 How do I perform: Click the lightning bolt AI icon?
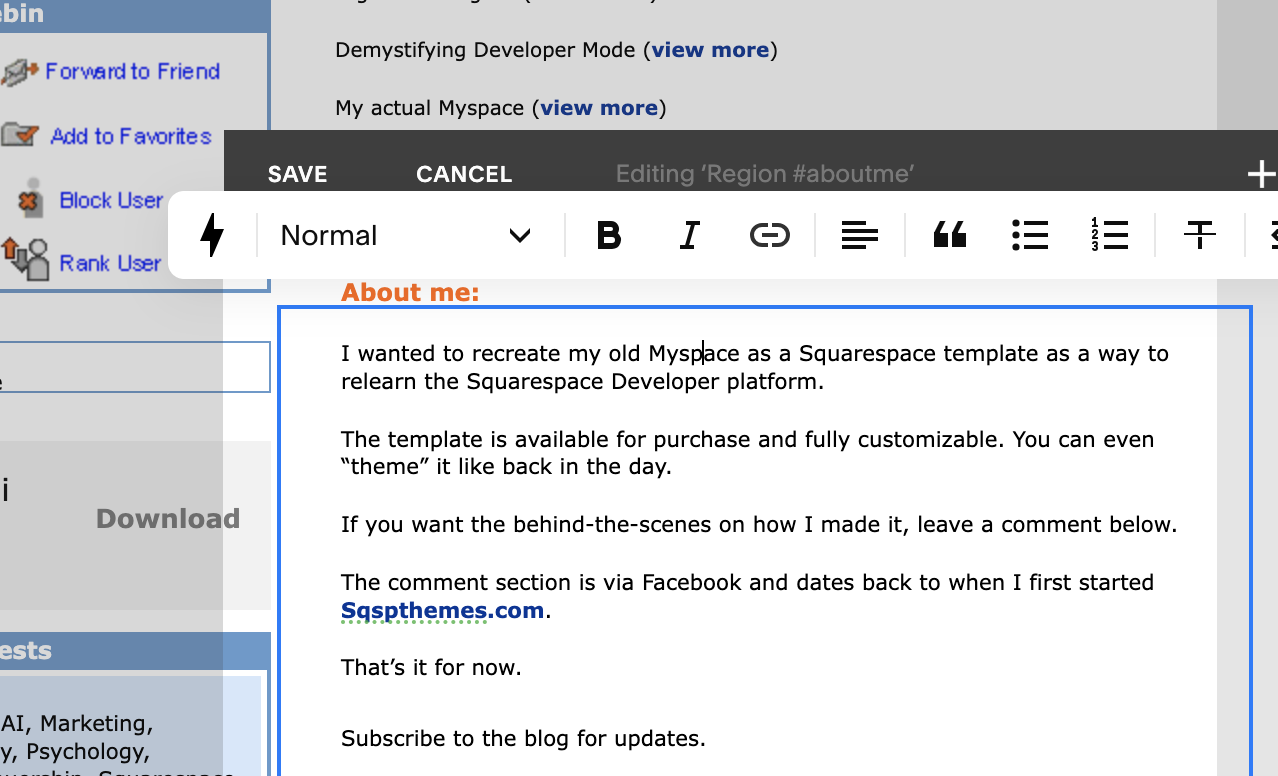click(212, 236)
